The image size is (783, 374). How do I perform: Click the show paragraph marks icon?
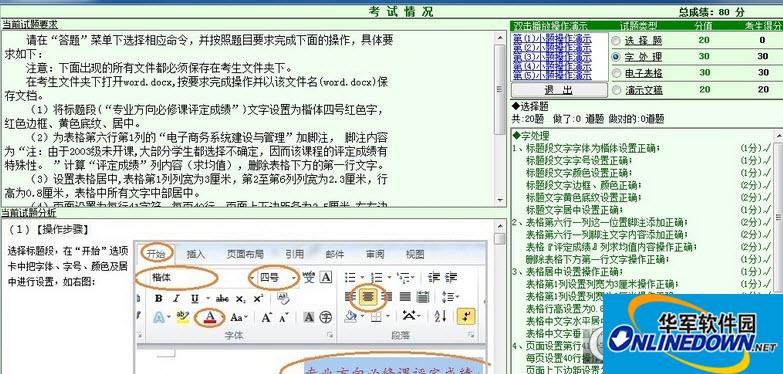pos(466,316)
